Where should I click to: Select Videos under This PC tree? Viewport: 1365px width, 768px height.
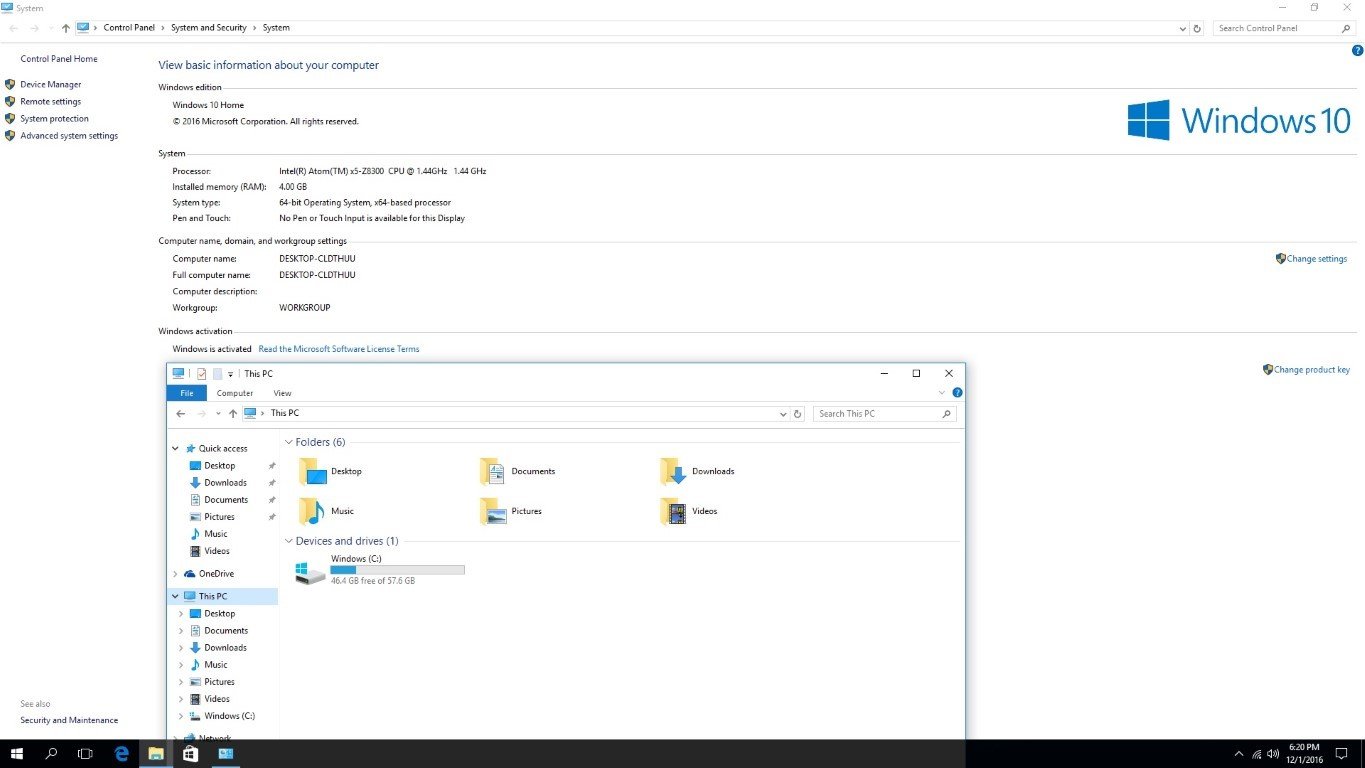tap(217, 699)
